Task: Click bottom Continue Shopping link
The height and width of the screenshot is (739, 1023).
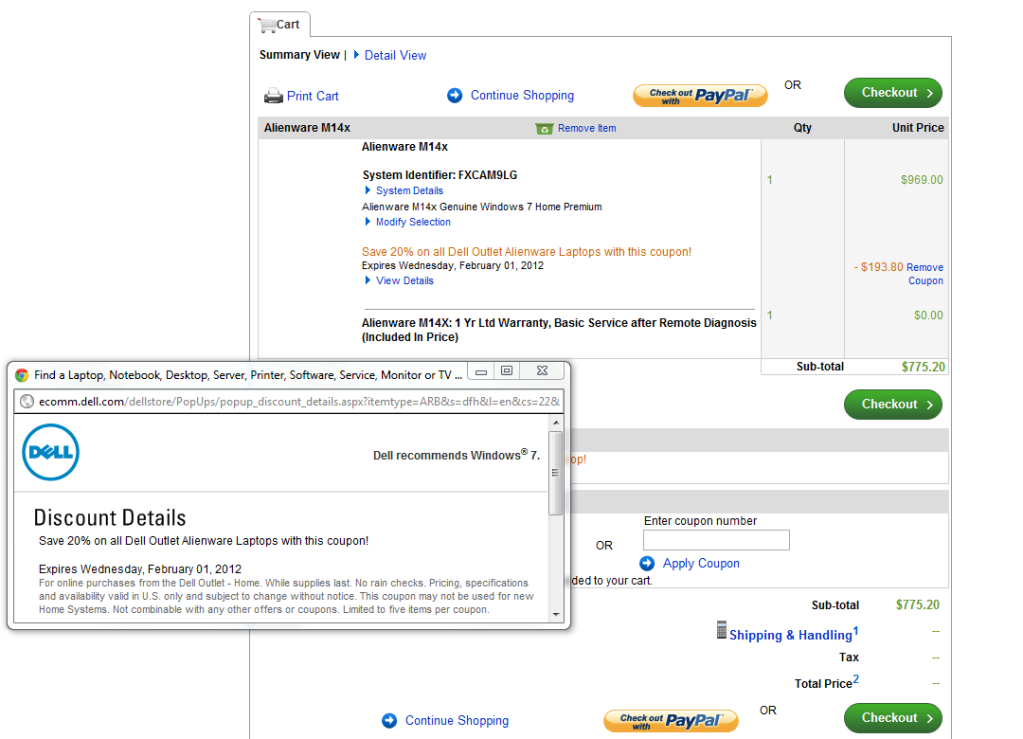Action: (x=457, y=720)
